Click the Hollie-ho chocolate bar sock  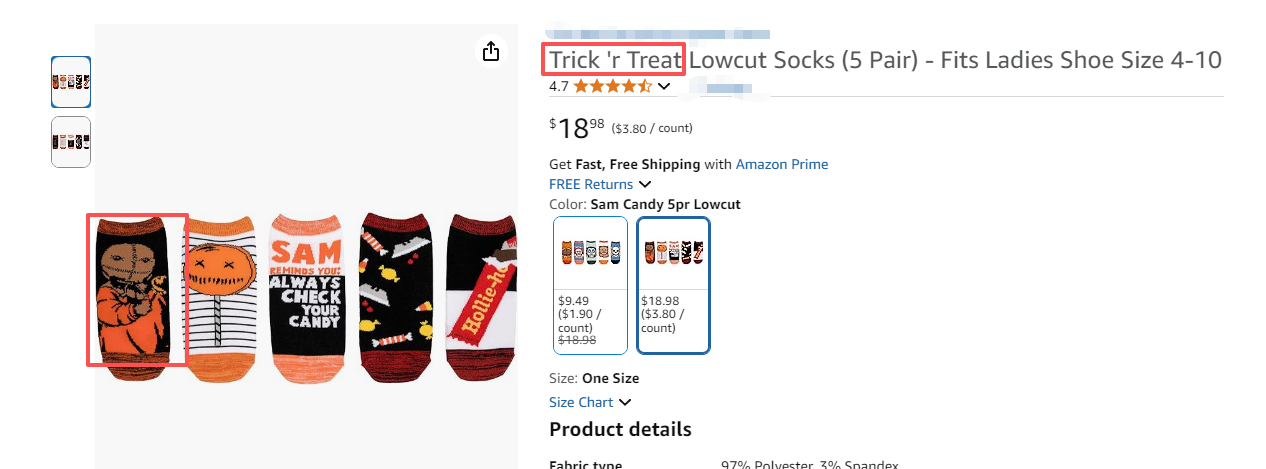pyautogui.click(x=482, y=297)
